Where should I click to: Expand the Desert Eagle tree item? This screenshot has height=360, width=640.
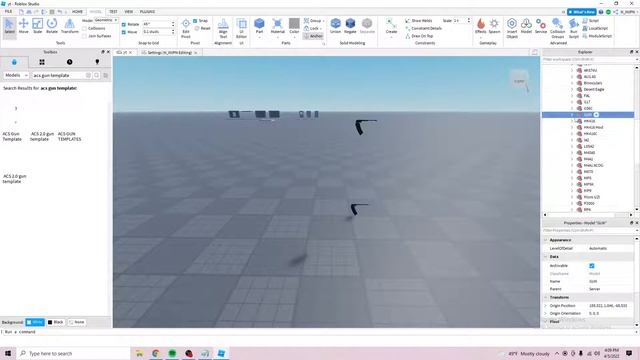pyautogui.click(x=572, y=89)
